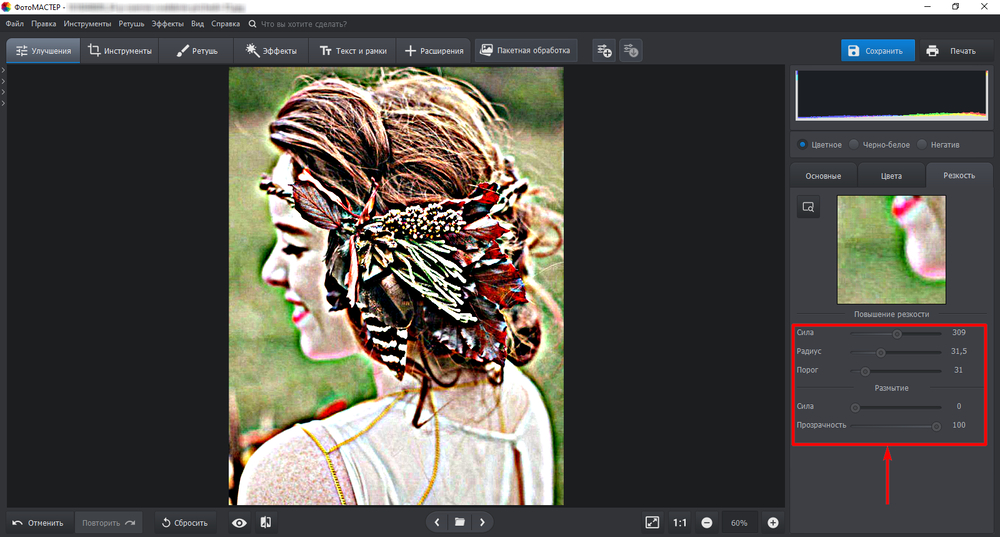Viewport: 1000px width, 537px height.
Task: Go to the next photo arrow
Action: tap(483, 522)
